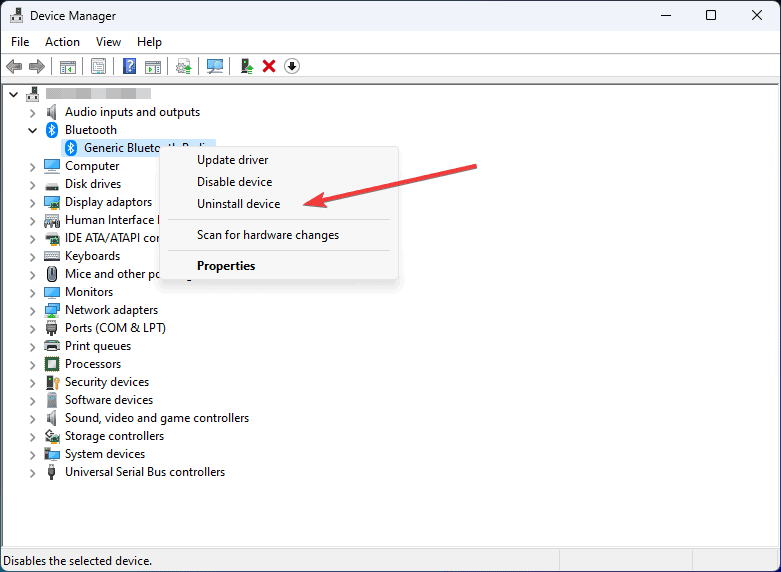
Task: Select the Network adapters row
Action: tap(112, 310)
